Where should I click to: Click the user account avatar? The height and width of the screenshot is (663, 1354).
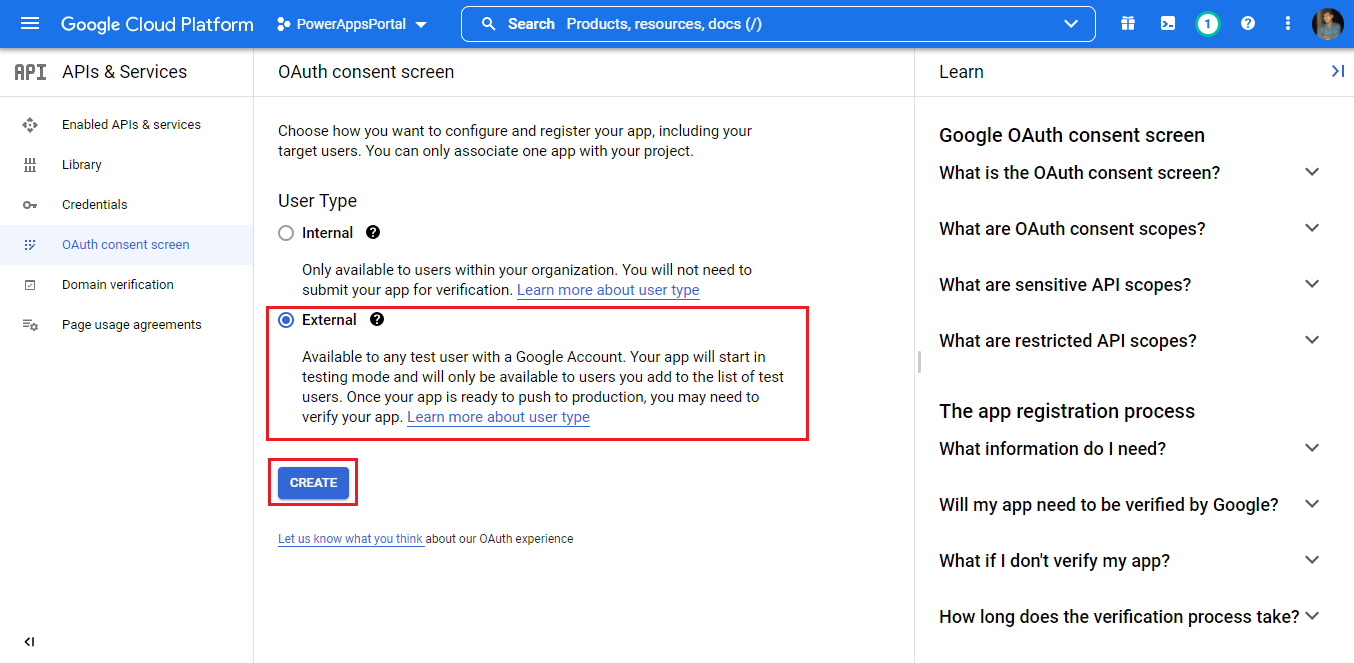click(x=1328, y=24)
